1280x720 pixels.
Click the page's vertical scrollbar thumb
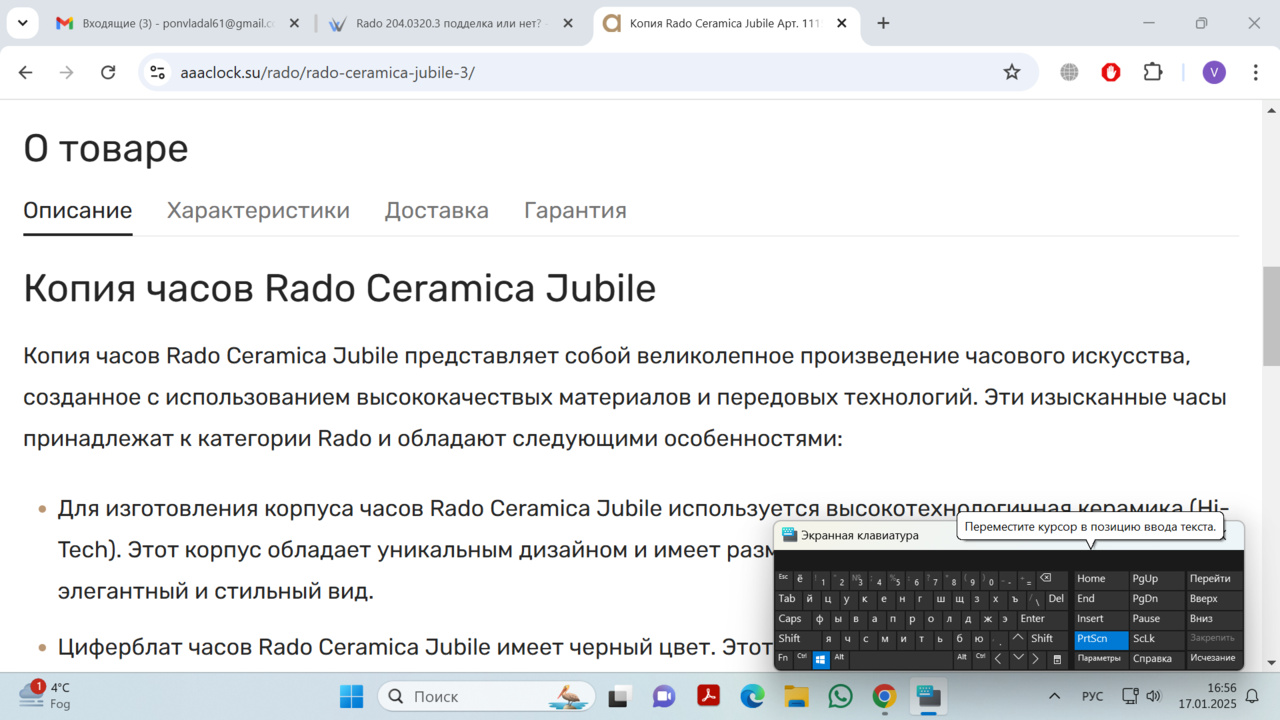(x=1271, y=315)
